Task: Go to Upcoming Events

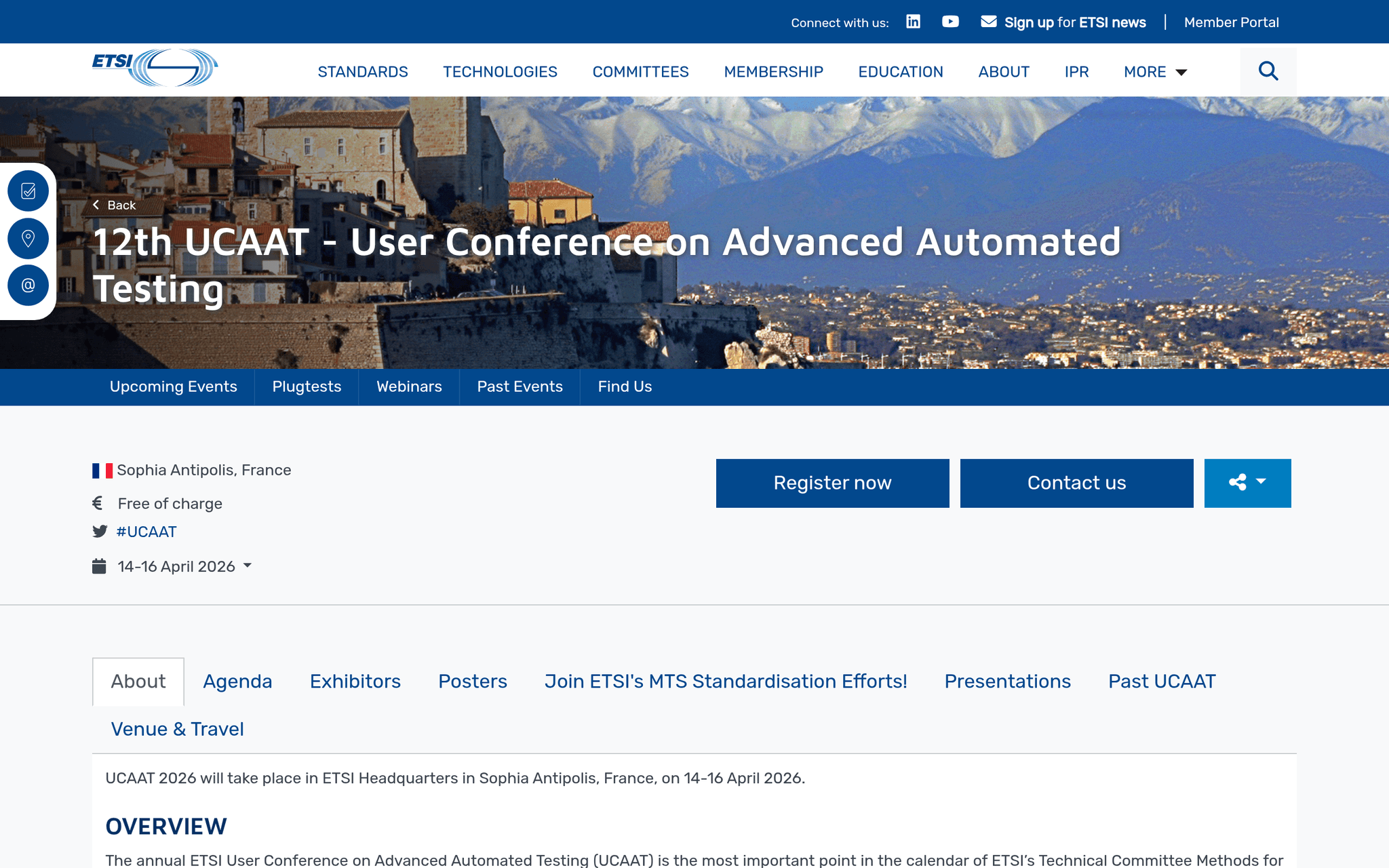Action: tap(174, 387)
